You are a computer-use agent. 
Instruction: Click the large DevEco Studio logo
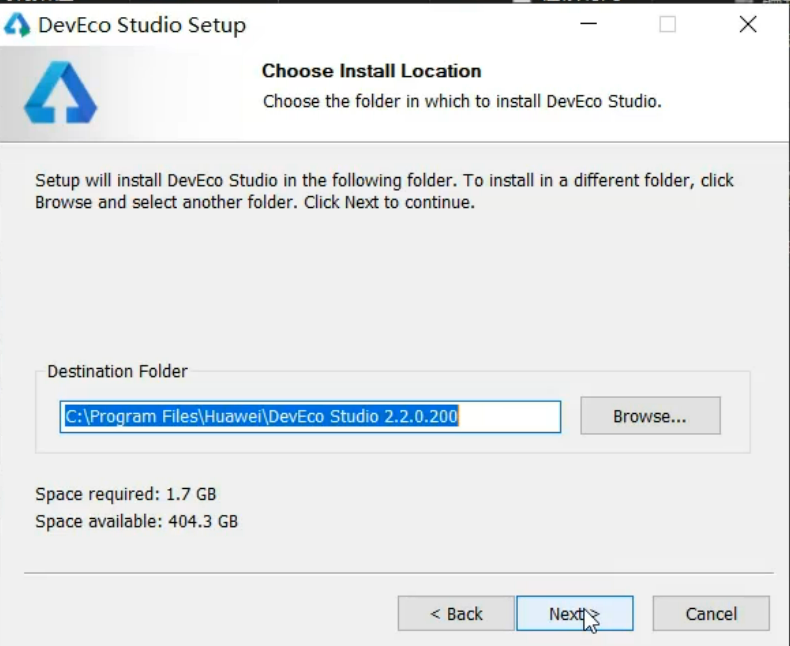click(60, 92)
